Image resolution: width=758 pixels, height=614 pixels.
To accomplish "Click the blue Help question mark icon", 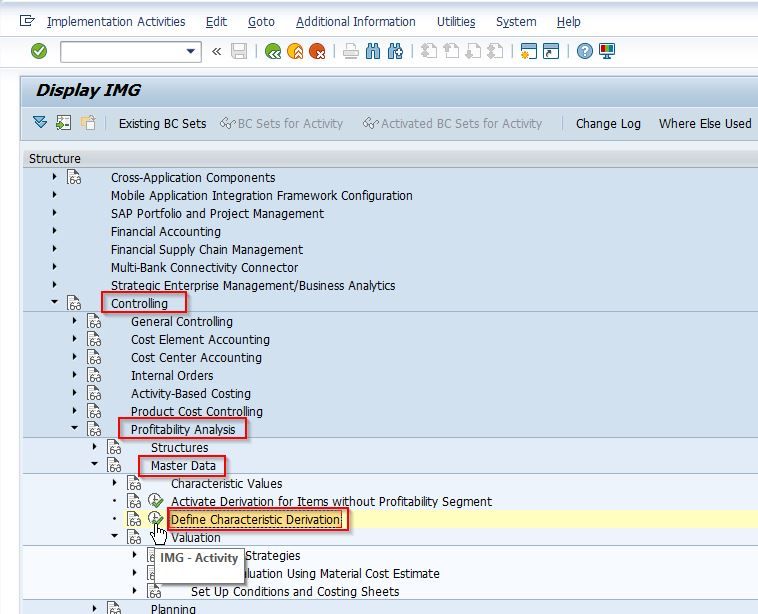I will (584, 51).
